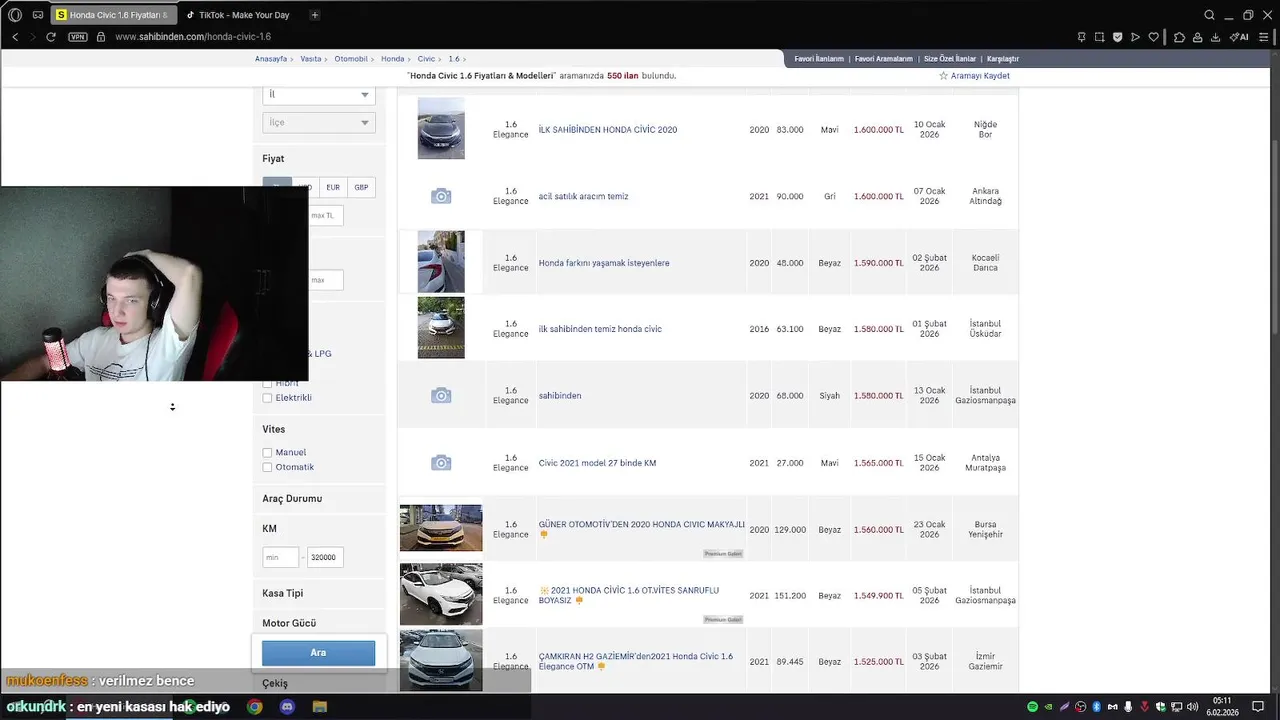Click Aramayı Kaydet link
1280x720 pixels.
[x=980, y=76]
